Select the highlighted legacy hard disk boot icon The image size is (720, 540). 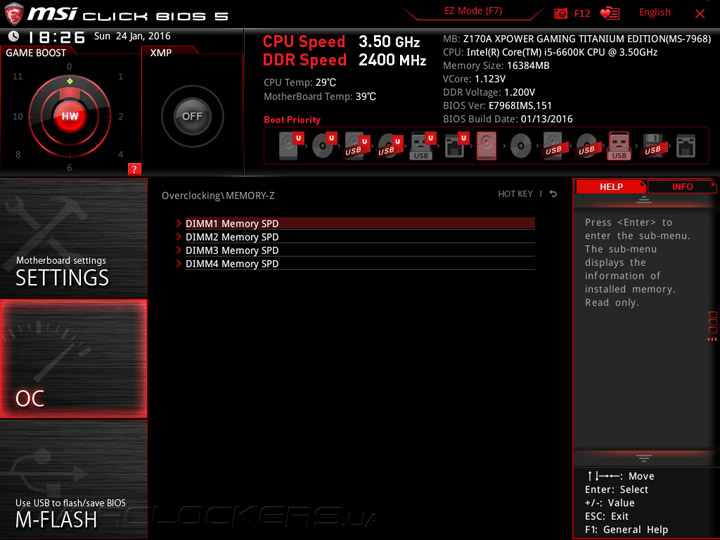pyautogui.click(x=487, y=146)
